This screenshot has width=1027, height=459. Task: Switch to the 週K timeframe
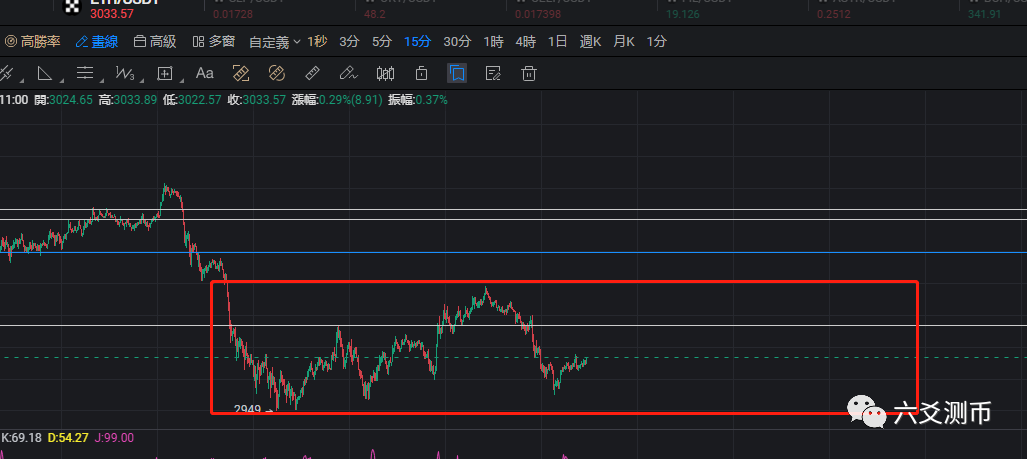point(590,42)
